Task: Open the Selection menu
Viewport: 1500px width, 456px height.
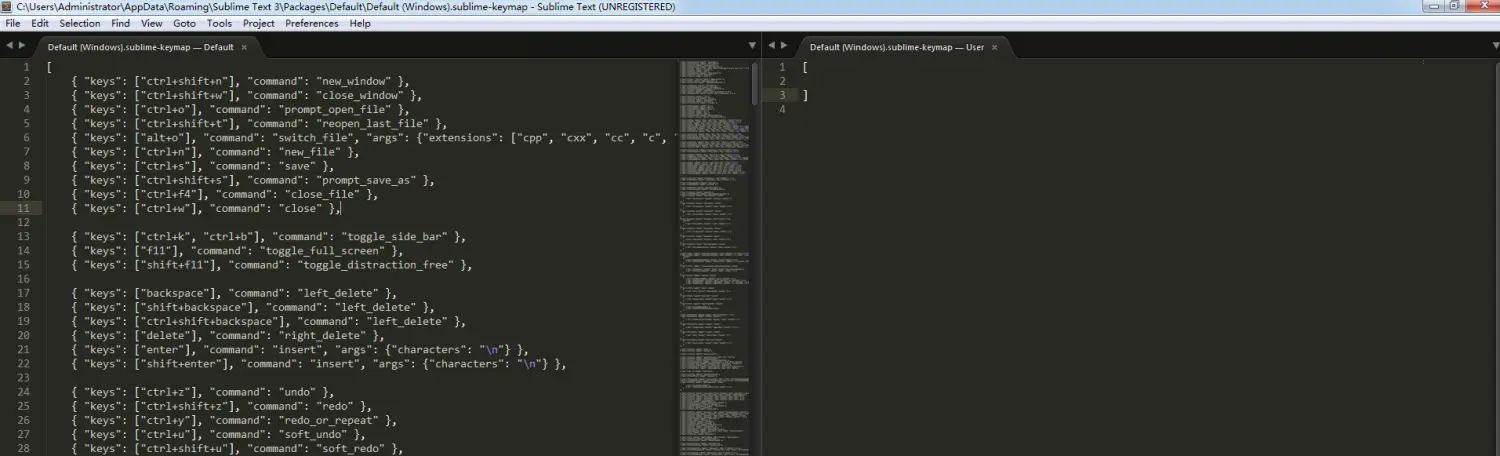Action: pos(80,23)
